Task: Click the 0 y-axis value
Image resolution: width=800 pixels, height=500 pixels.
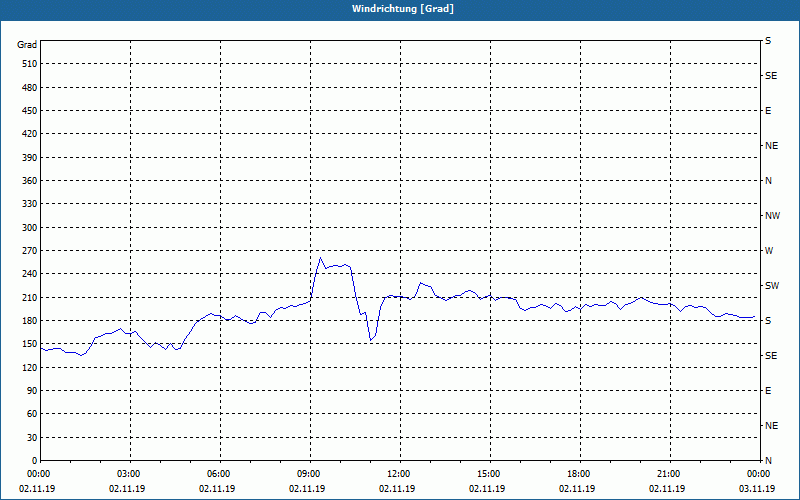Action: pyautogui.click(x=34, y=461)
